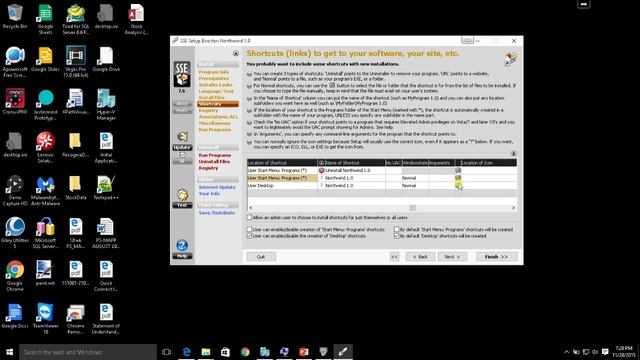The height and width of the screenshot is (360, 640).
Task: Click the table scrollbar left arrow
Action: click(x=251, y=208)
